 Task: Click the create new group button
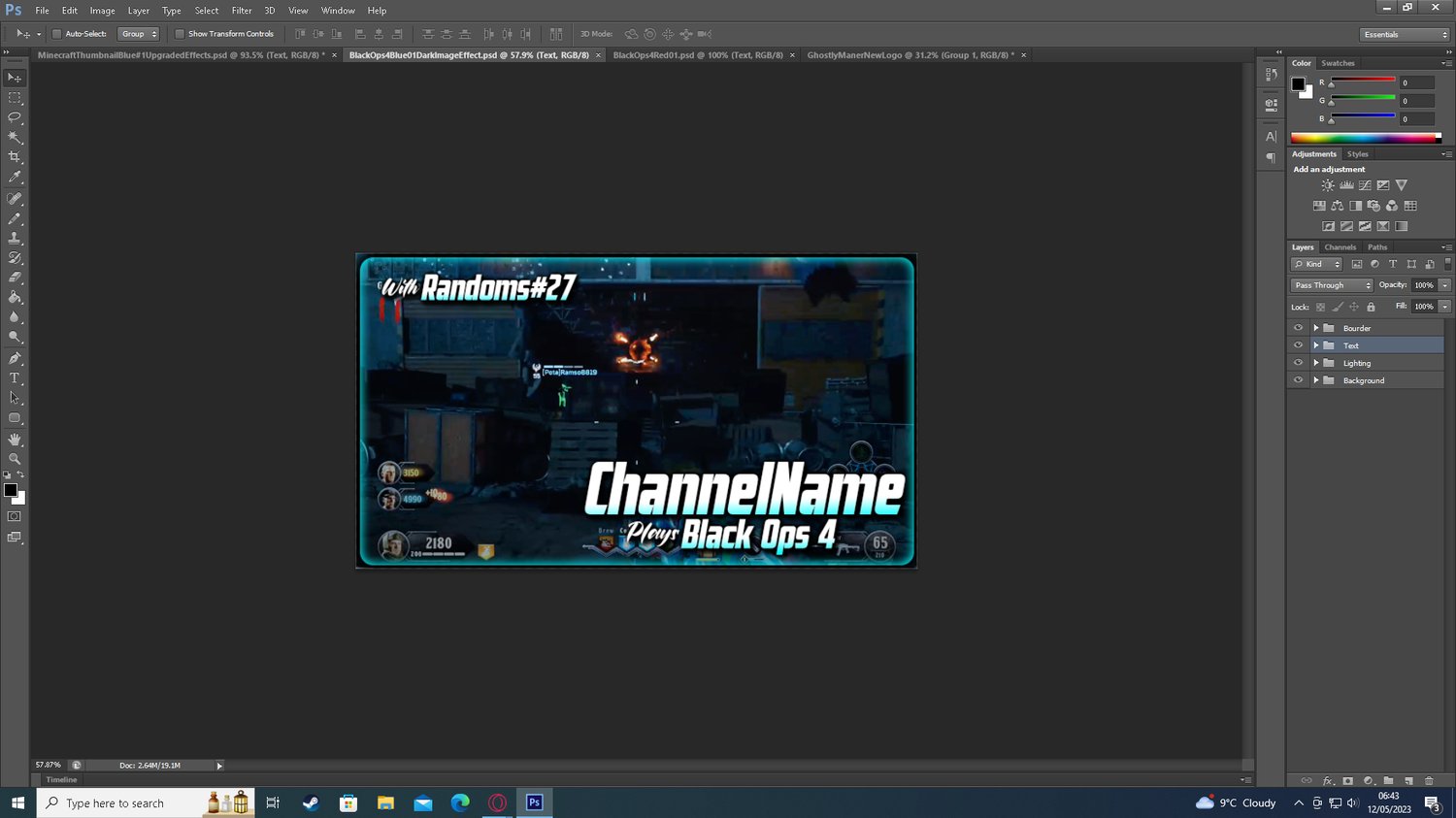point(1388,781)
